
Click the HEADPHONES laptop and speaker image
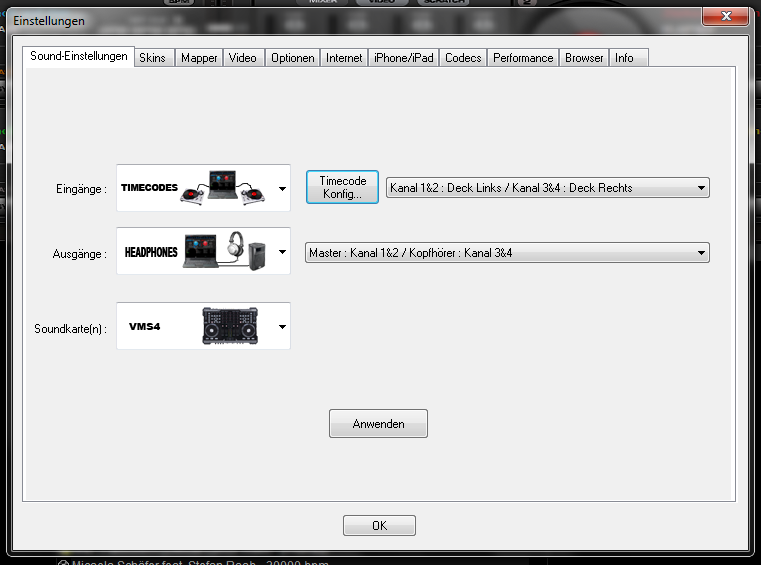(x=225, y=251)
